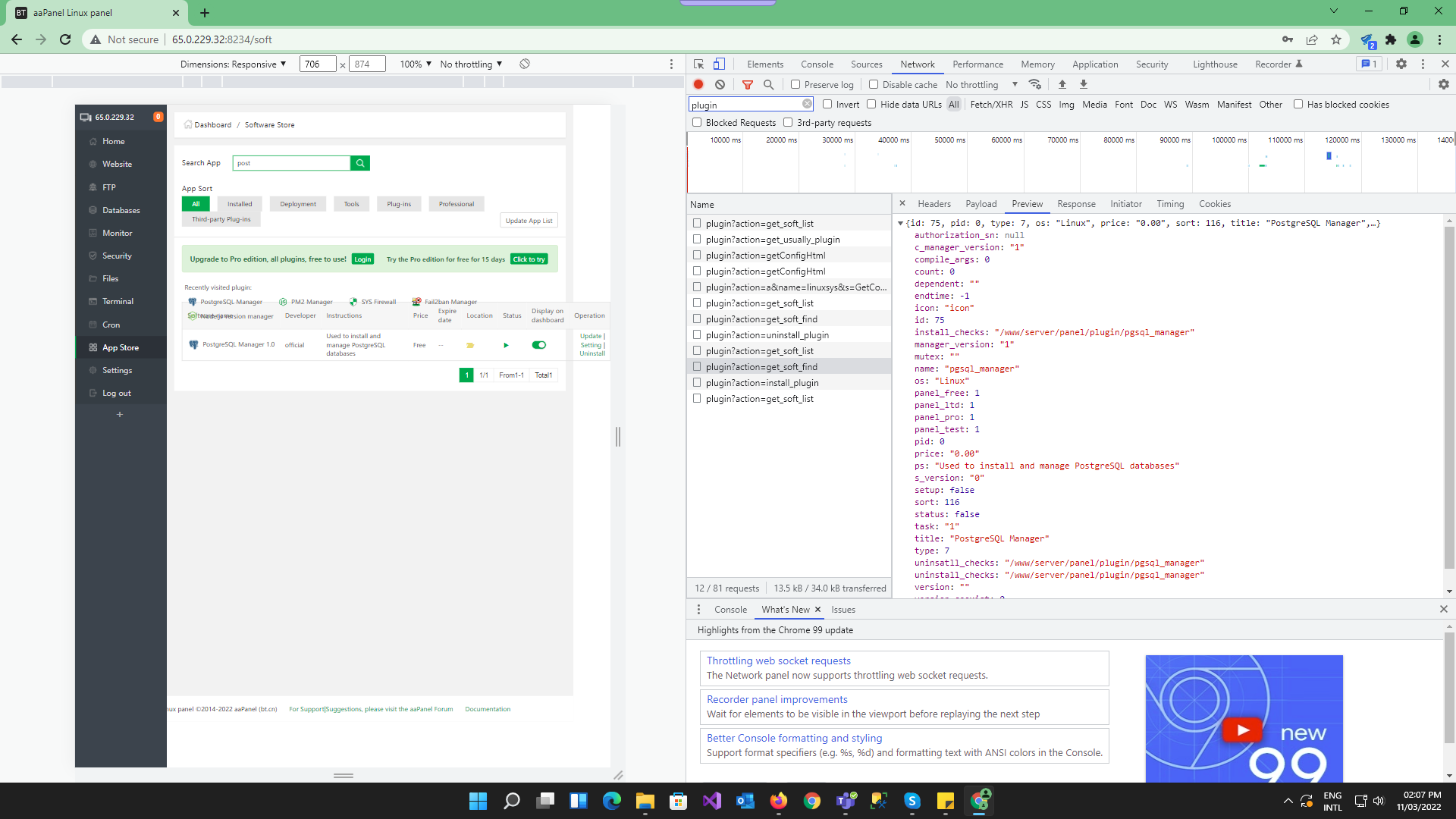Toggle the network filter funnel icon

(748, 84)
